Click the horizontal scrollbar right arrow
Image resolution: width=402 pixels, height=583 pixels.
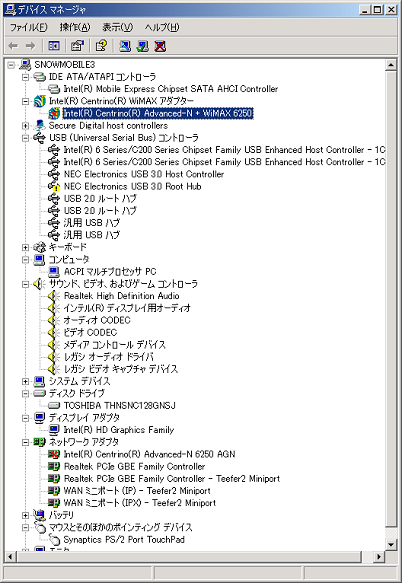(x=379, y=557)
